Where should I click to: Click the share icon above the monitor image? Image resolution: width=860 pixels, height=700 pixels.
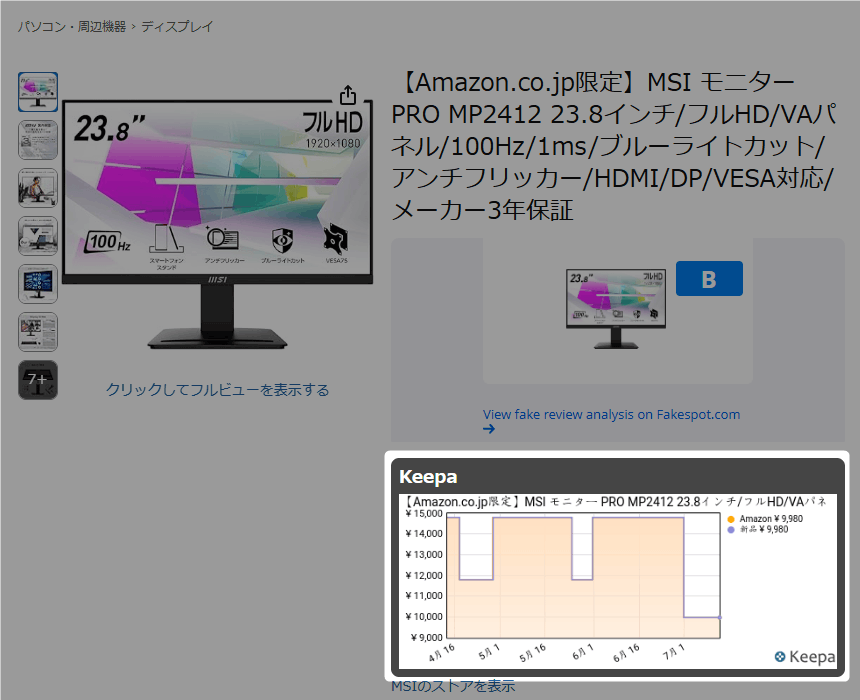(x=348, y=95)
